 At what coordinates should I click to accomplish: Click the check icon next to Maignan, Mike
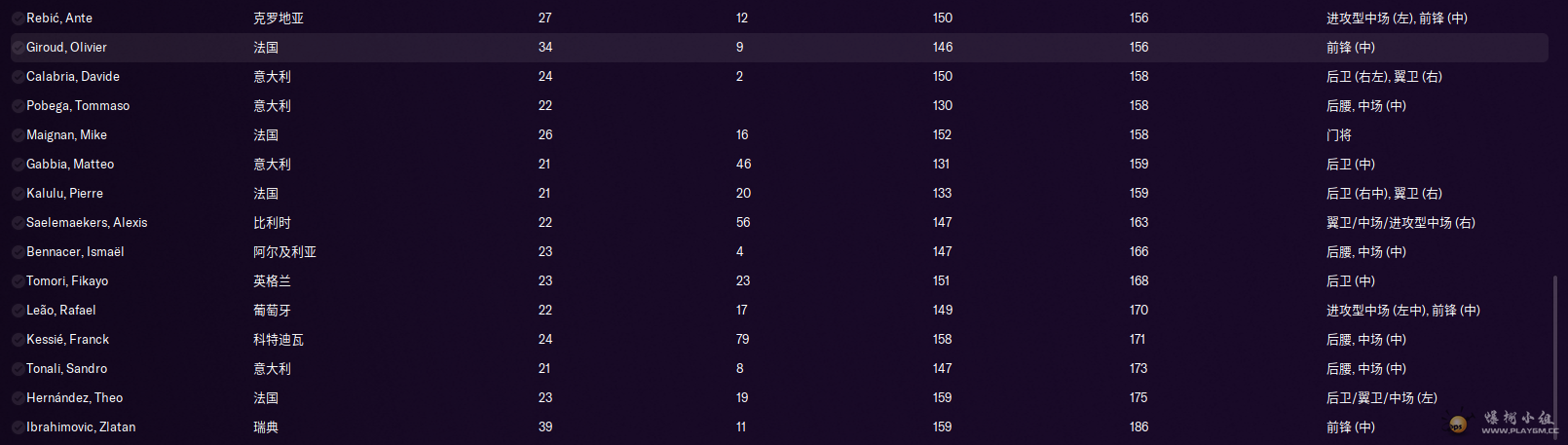tap(19, 135)
